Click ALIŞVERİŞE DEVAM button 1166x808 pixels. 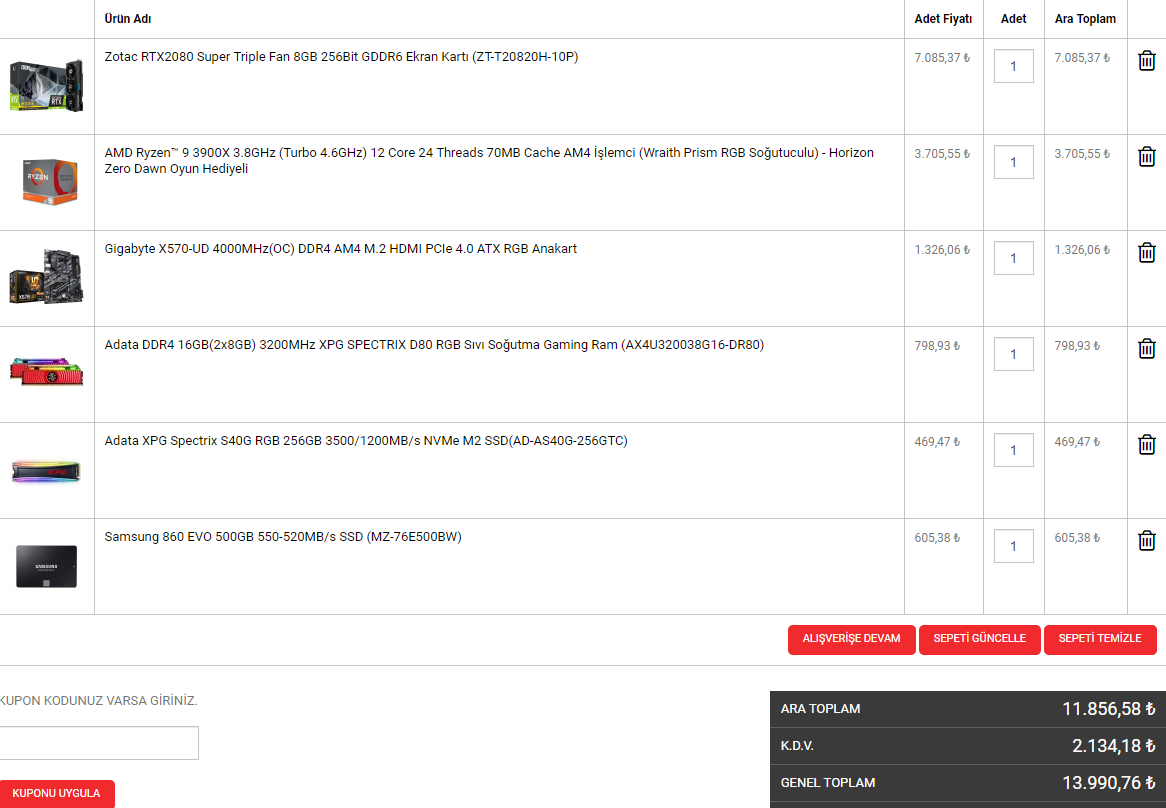tap(851, 639)
